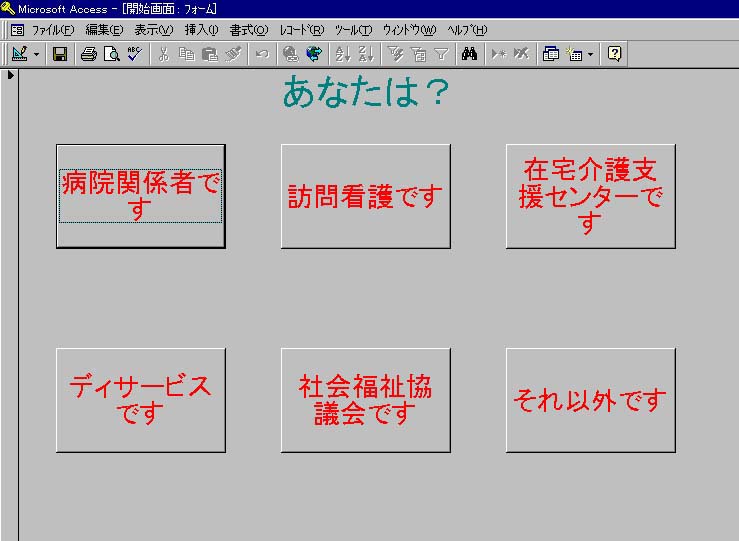Insert a hyperlink with globe-link icon
This screenshot has height=541, width=739.
(x=290, y=54)
